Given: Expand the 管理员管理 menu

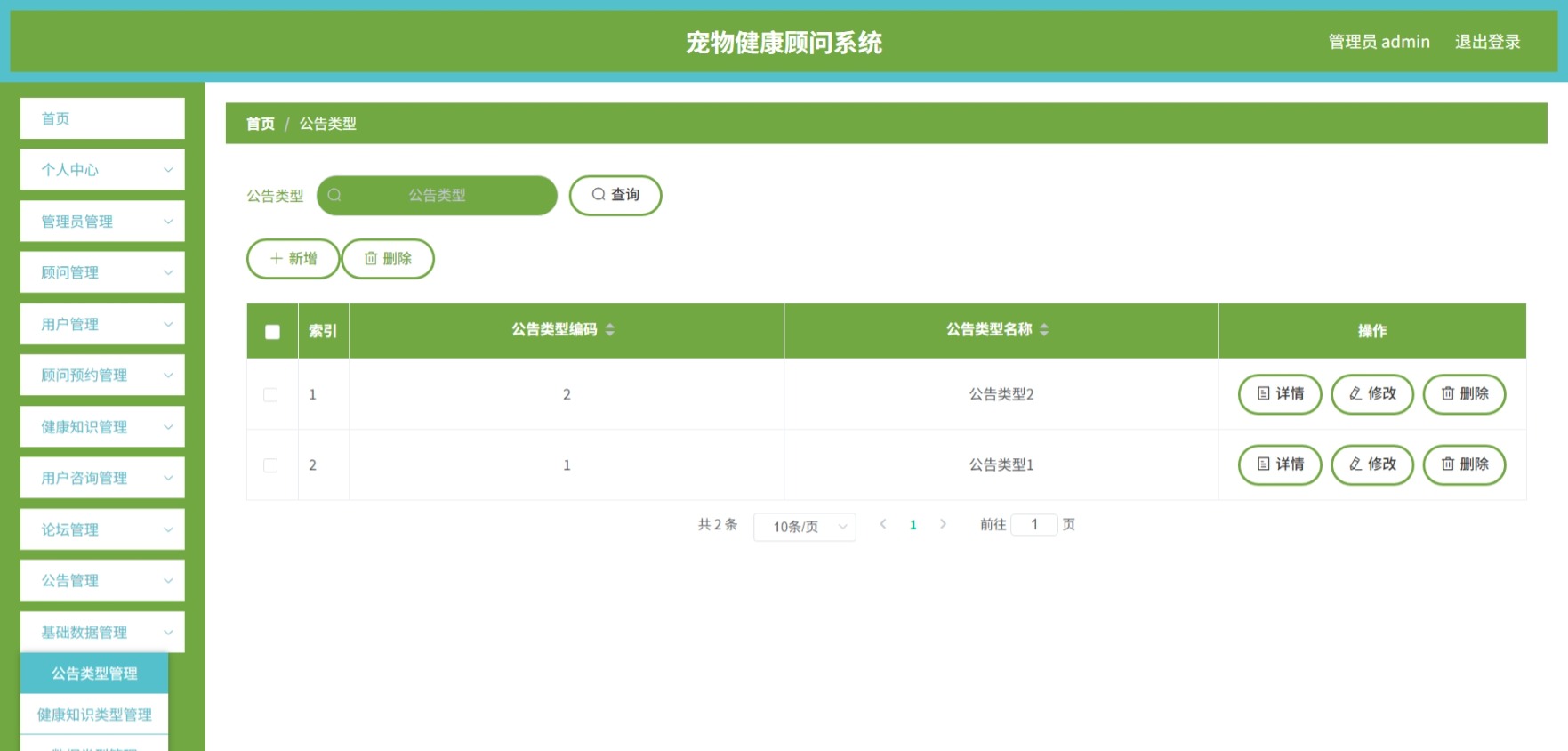Looking at the screenshot, I should (x=102, y=221).
